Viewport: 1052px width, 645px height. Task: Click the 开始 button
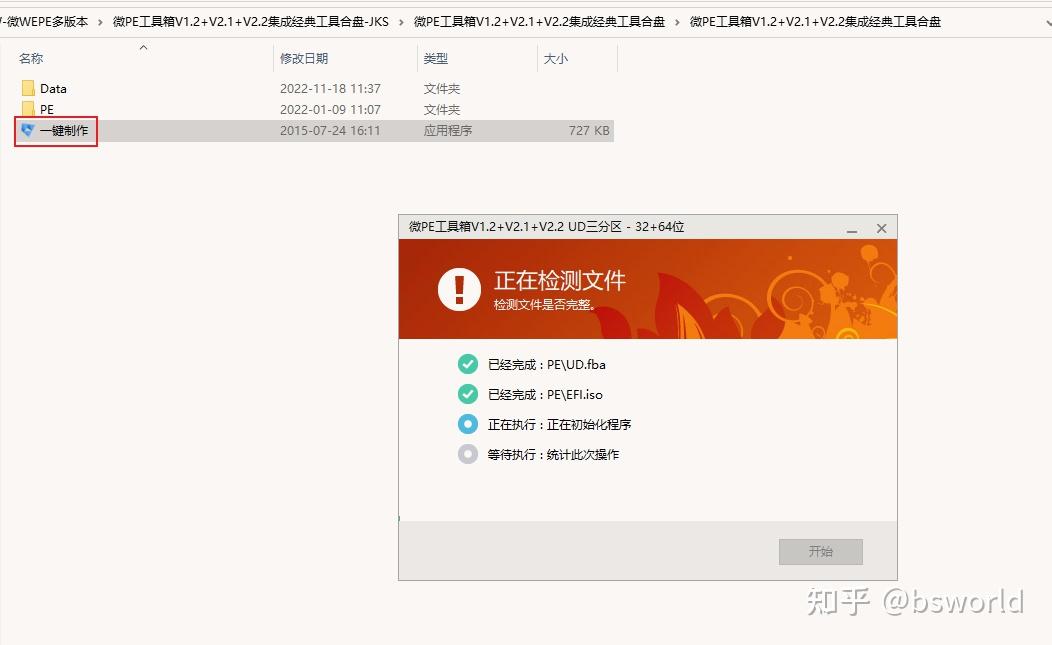tap(820, 551)
